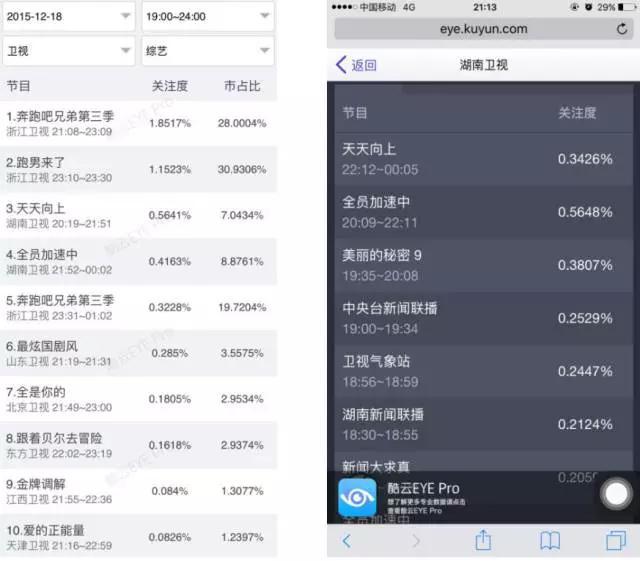The height and width of the screenshot is (561, 640).
Task: Tap 天天向上 22:12~00:05 row
Action: (x=483, y=159)
